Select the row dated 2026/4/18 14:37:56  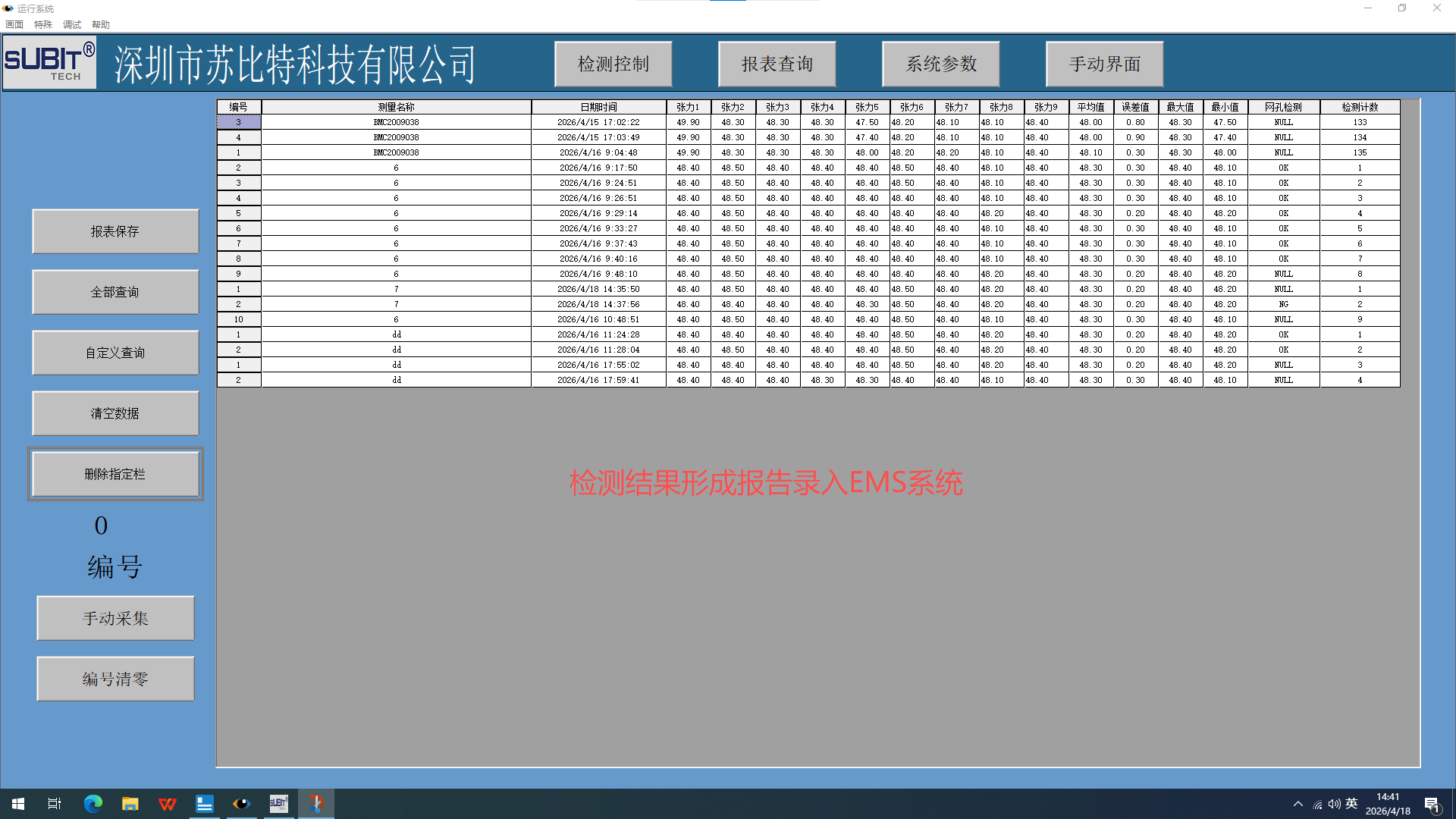coord(598,304)
